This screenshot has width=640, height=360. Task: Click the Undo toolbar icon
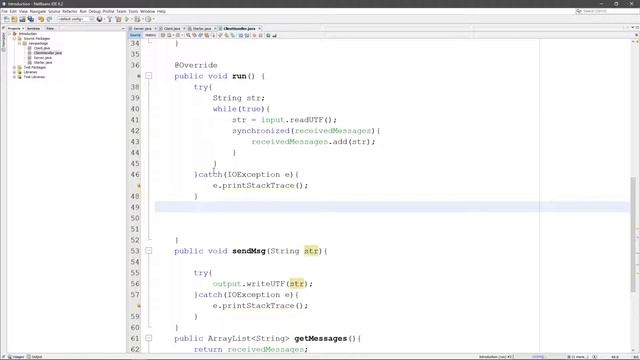[41, 19]
